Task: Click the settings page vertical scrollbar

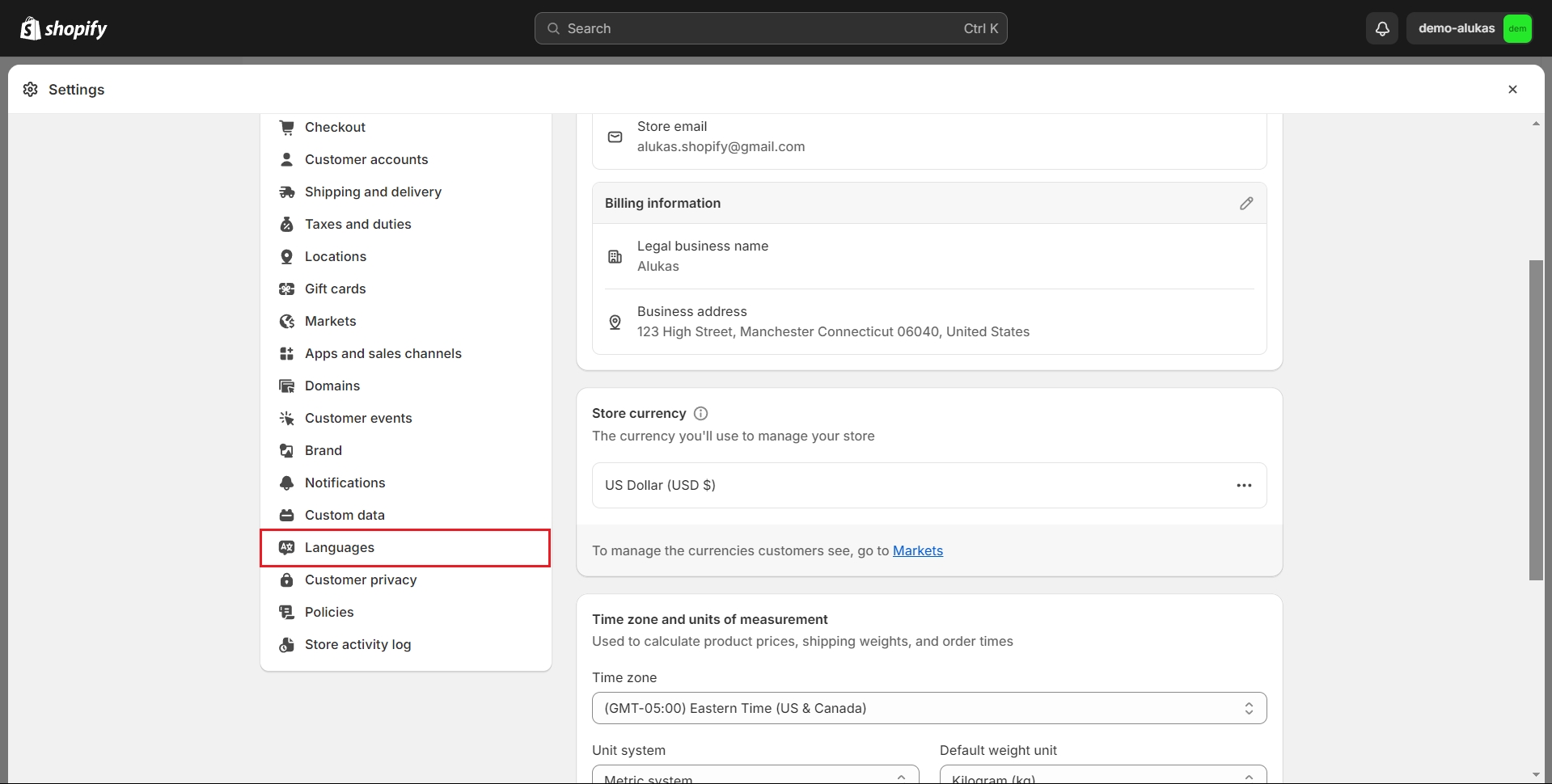Action: click(1536, 419)
